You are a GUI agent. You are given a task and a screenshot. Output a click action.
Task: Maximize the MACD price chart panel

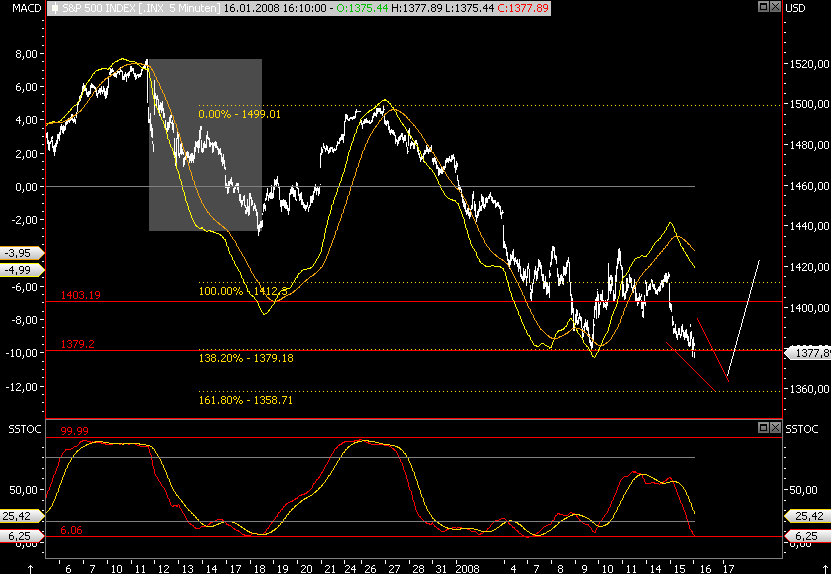(764, 7)
